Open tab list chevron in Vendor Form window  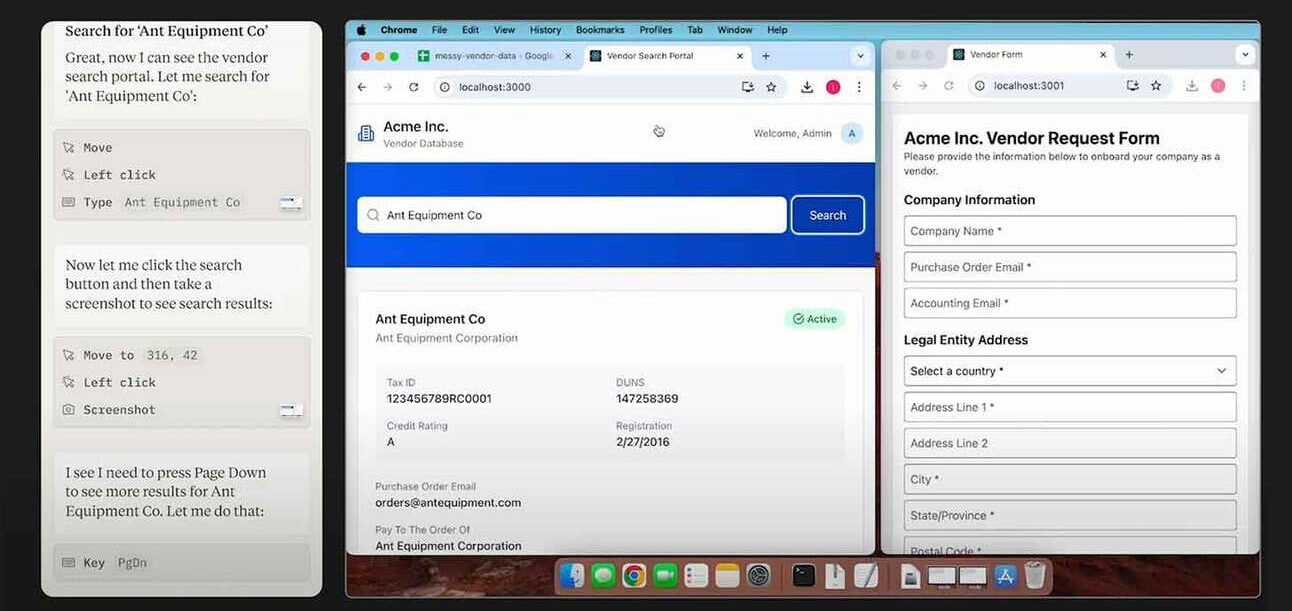coord(1245,55)
